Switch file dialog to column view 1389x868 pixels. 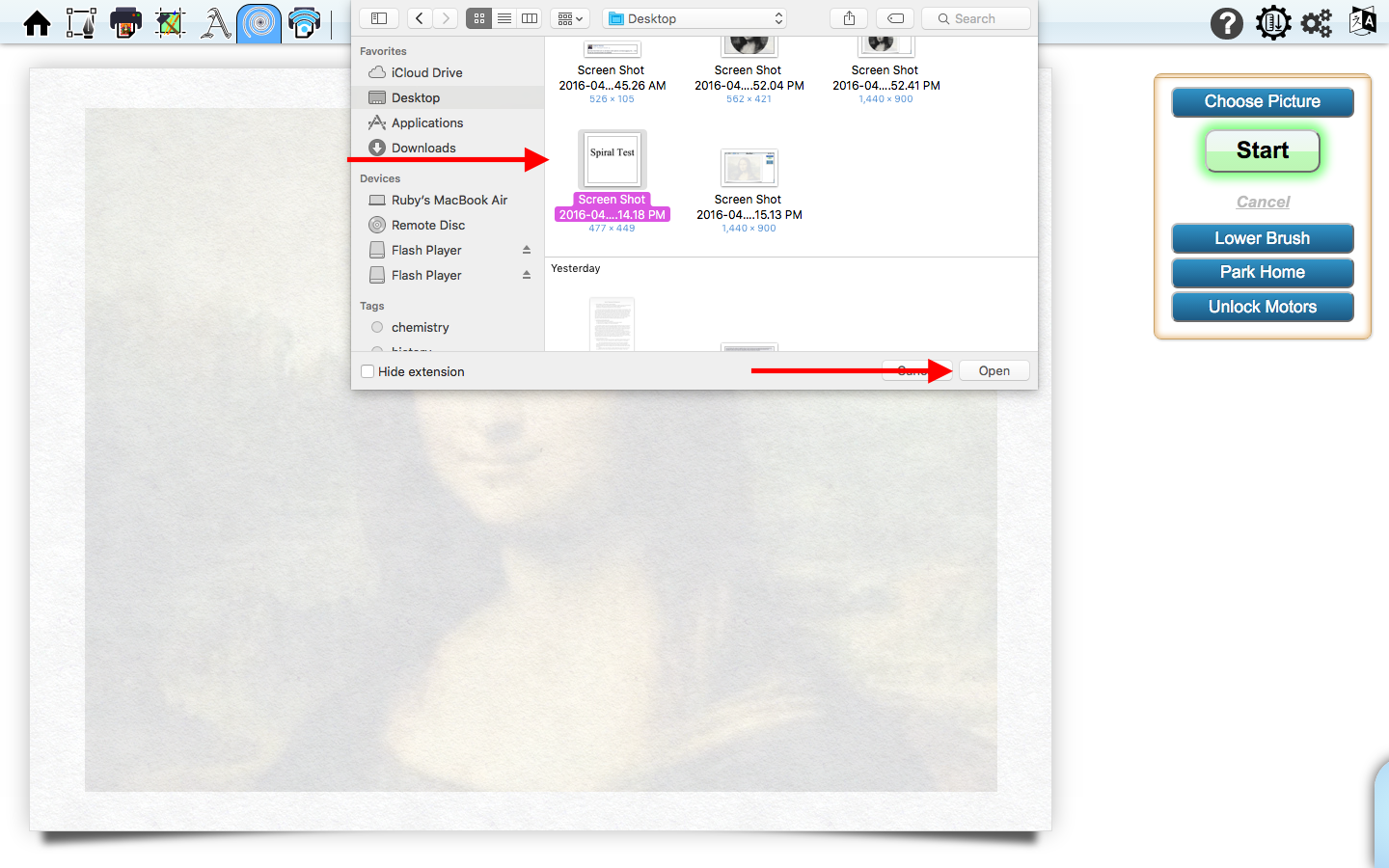(530, 18)
